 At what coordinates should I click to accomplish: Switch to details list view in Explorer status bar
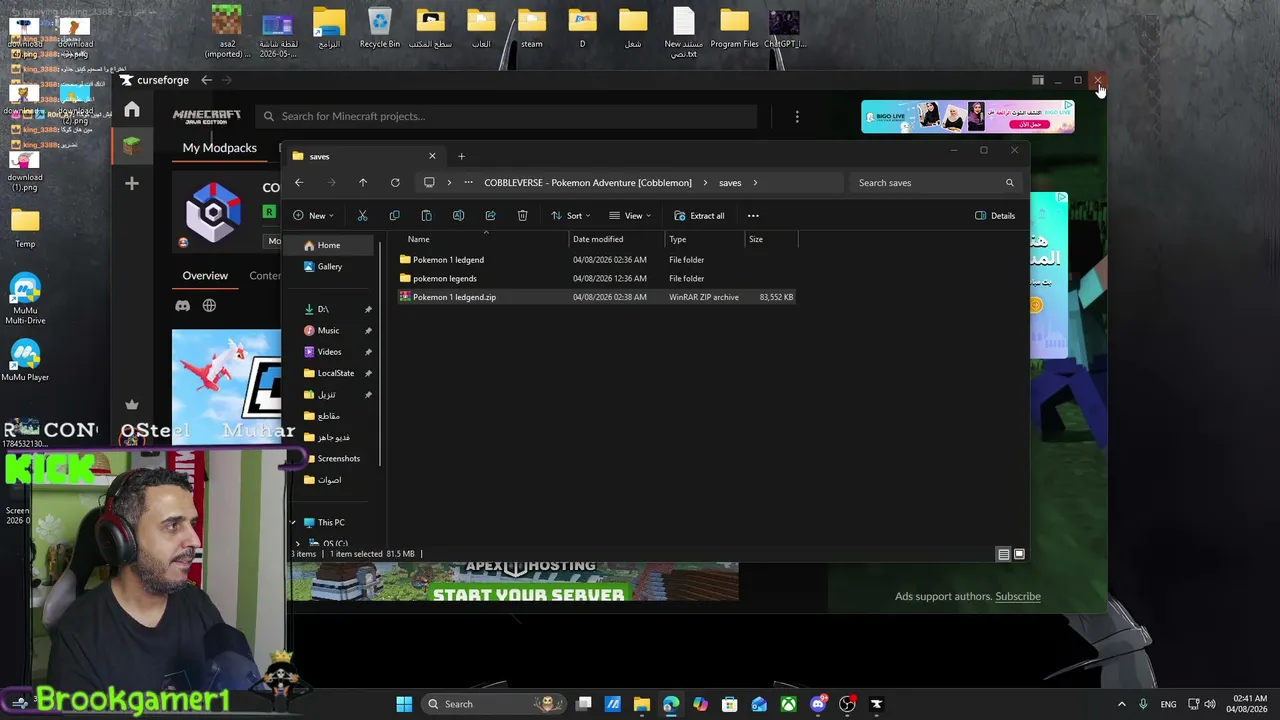pos(1004,554)
